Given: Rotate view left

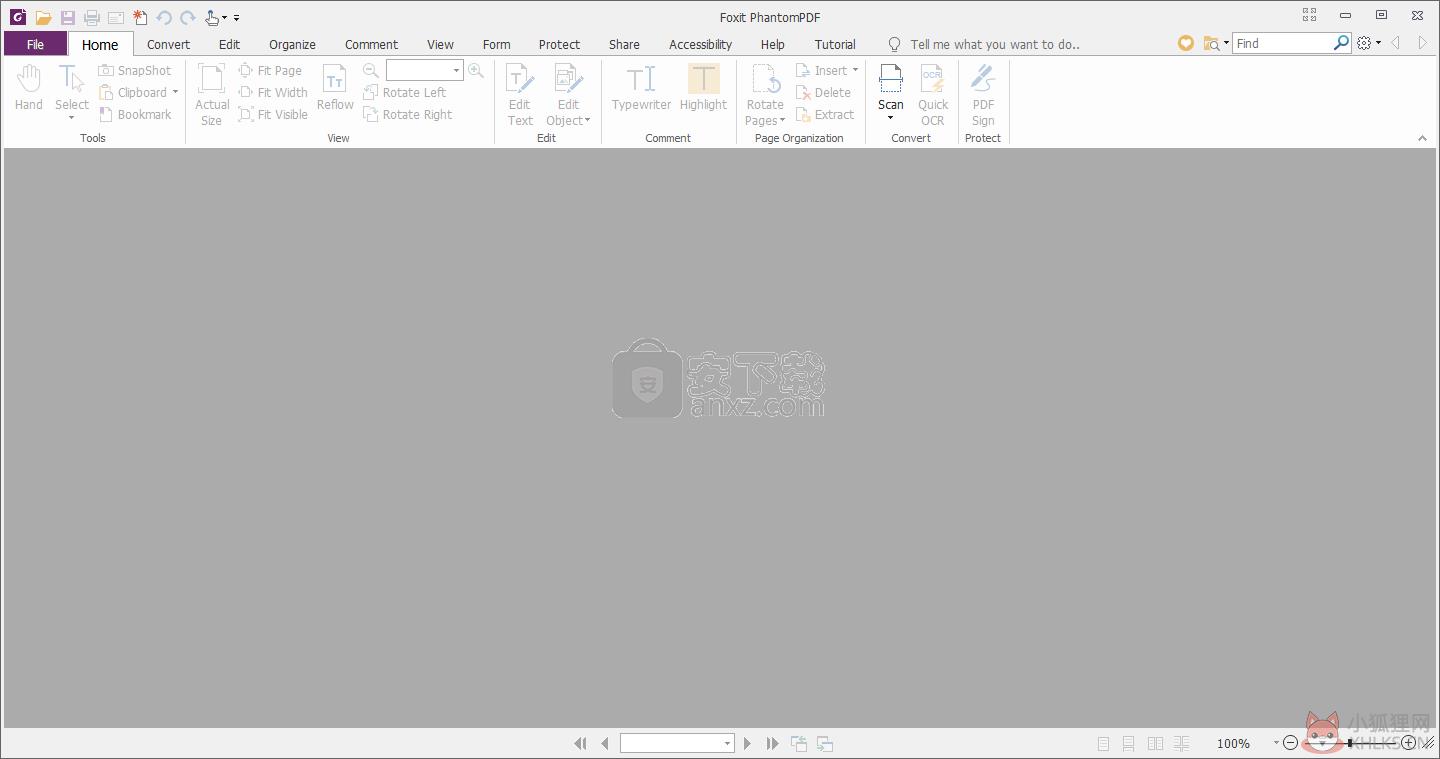Looking at the screenshot, I should [405, 93].
